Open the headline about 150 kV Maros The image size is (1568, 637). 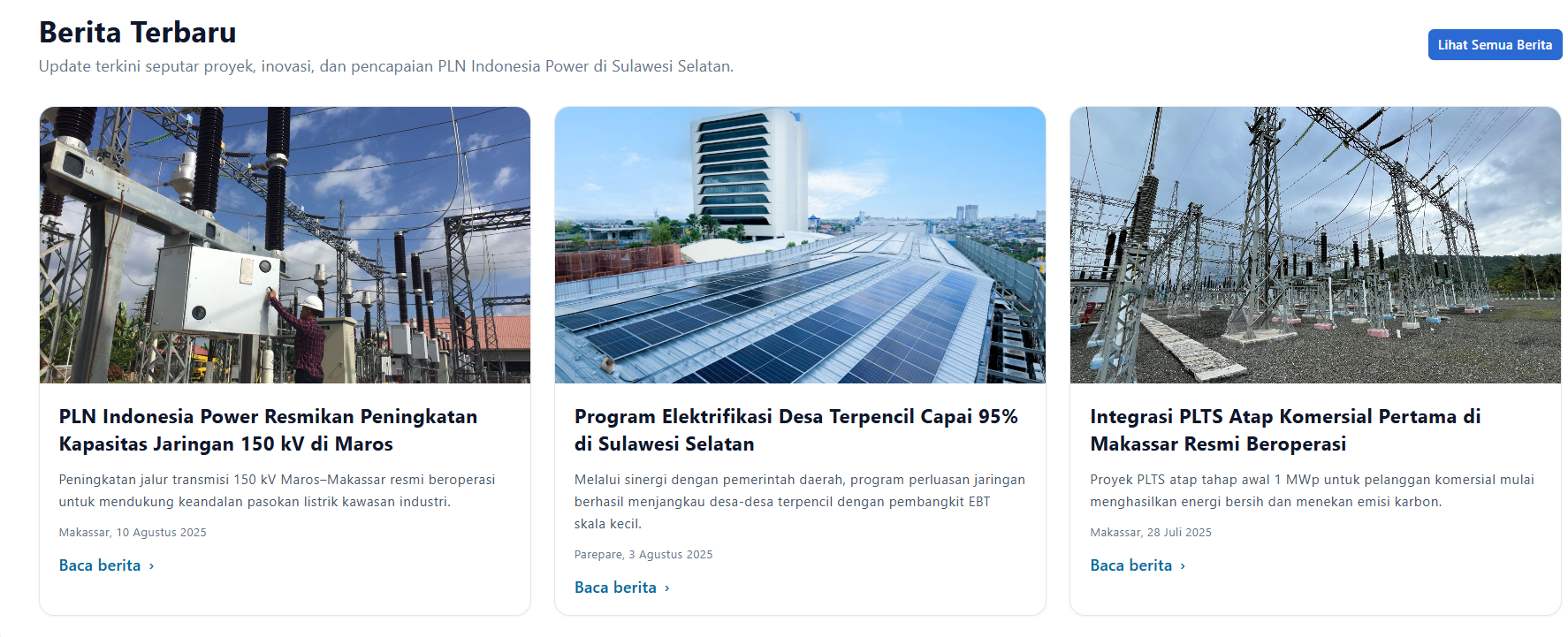pyautogui.click(x=268, y=429)
